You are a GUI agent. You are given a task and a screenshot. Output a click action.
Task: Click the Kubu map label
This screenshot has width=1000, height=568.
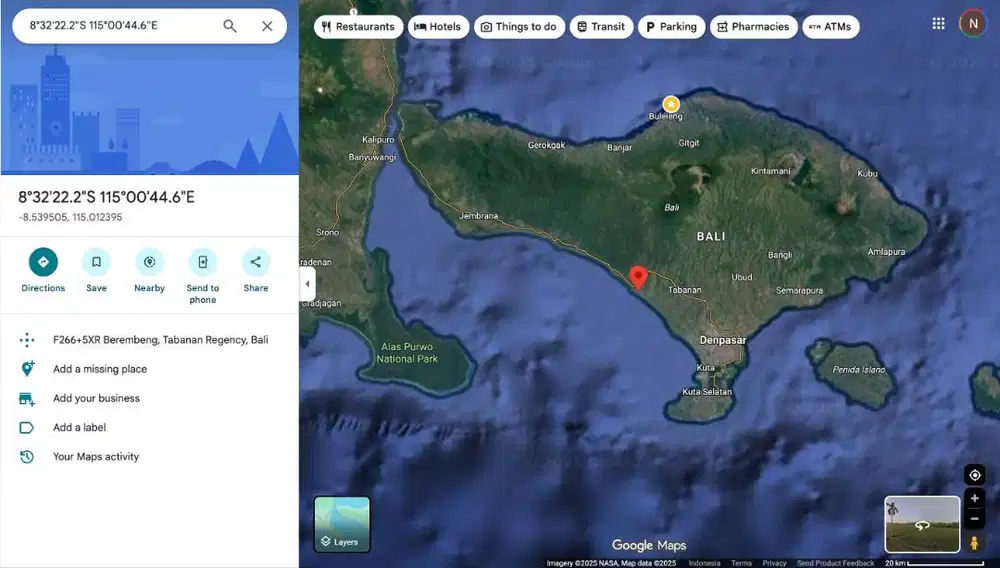[867, 173]
